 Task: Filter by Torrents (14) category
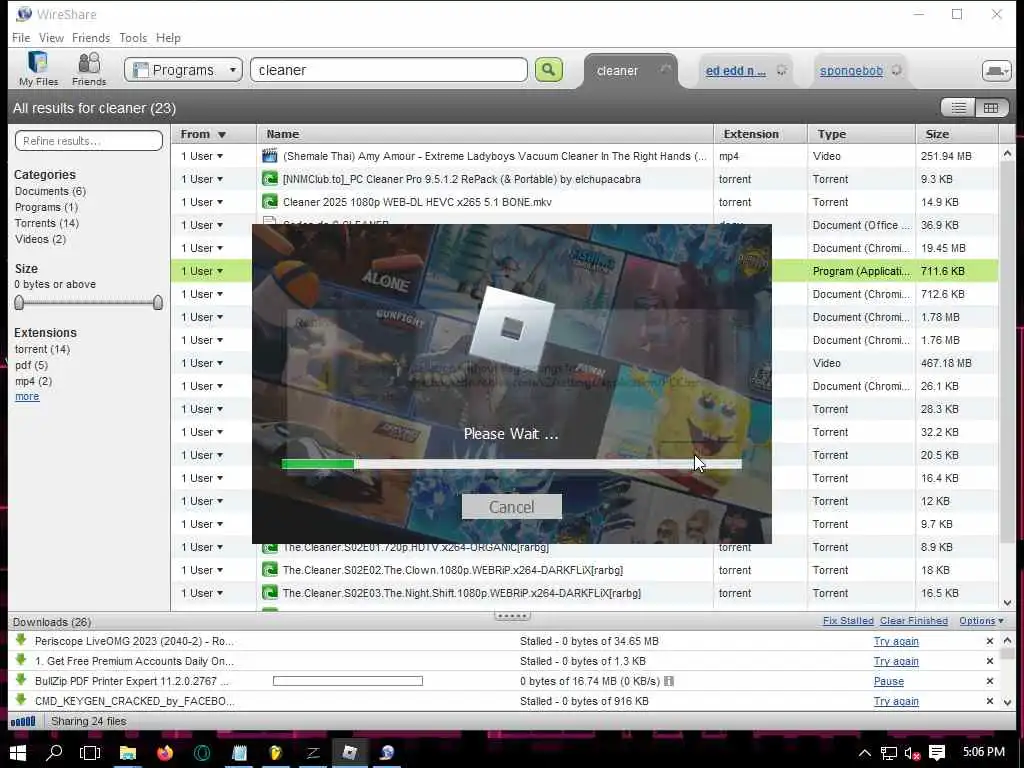click(47, 223)
